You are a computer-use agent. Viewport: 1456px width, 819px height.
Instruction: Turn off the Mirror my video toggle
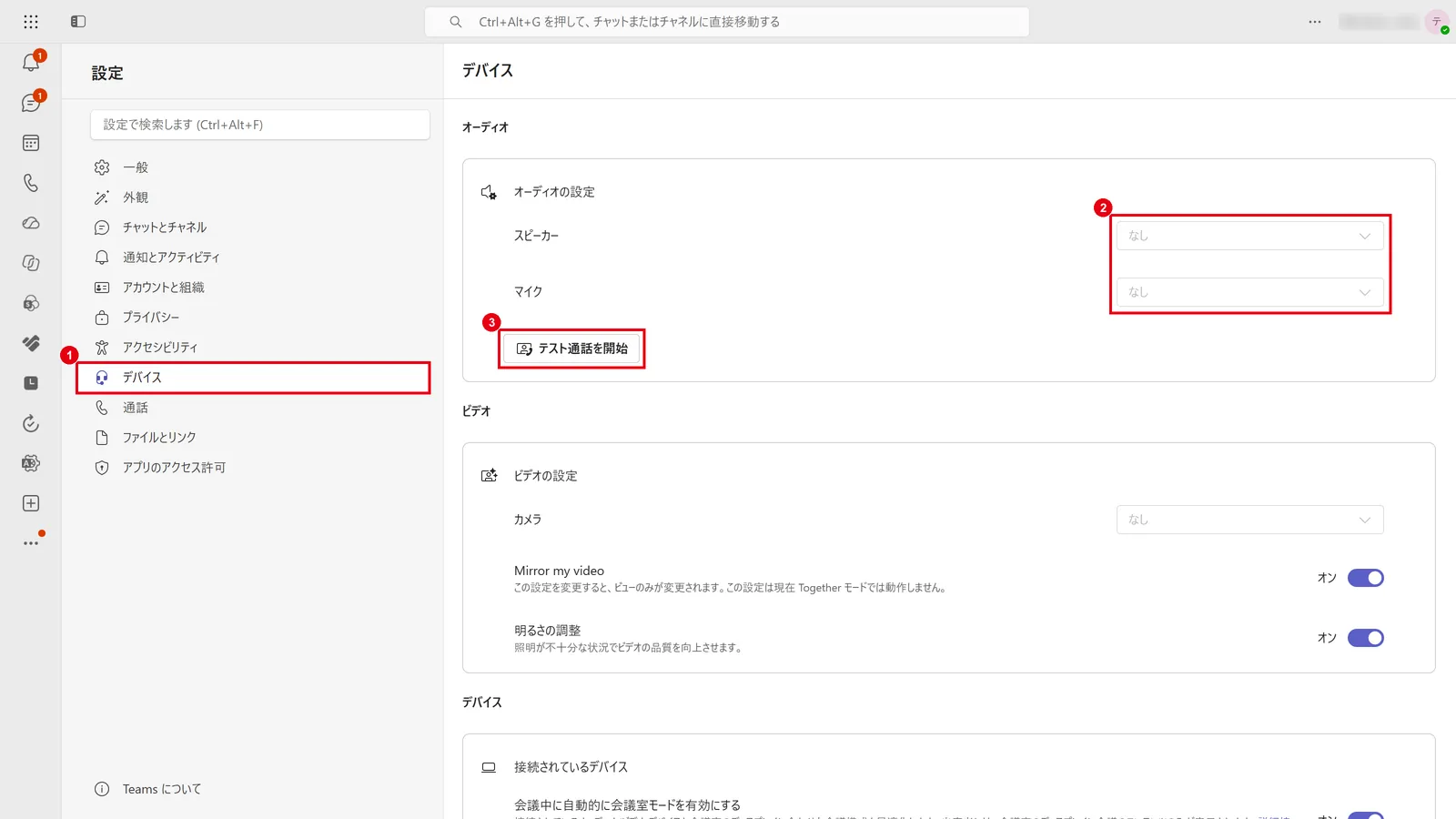click(x=1366, y=578)
